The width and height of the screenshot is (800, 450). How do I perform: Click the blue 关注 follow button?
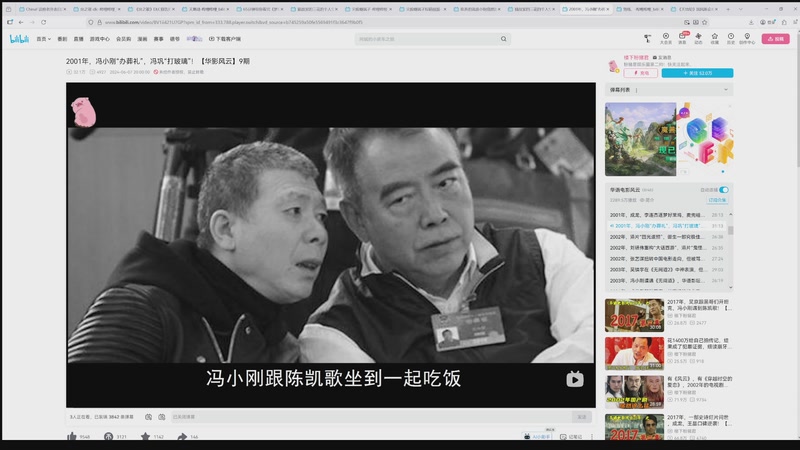pos(697,73)
